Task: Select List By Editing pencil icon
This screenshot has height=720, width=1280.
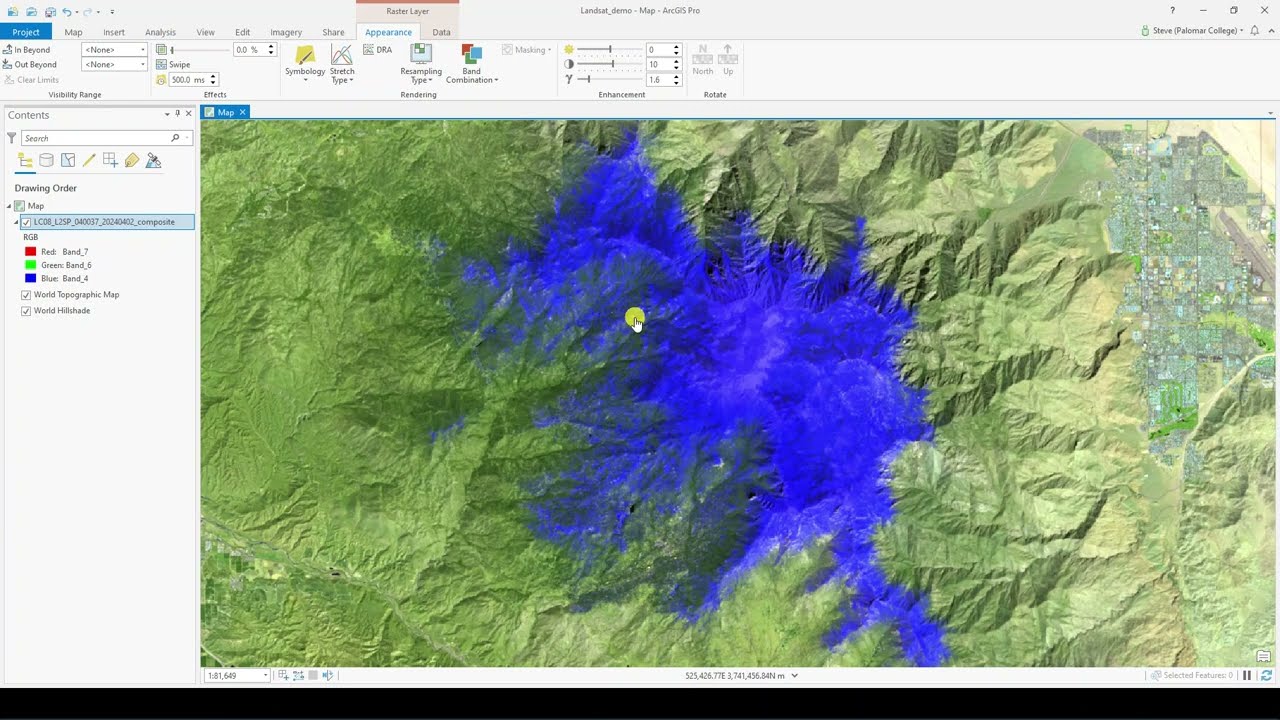Action: tap(89, 160)
